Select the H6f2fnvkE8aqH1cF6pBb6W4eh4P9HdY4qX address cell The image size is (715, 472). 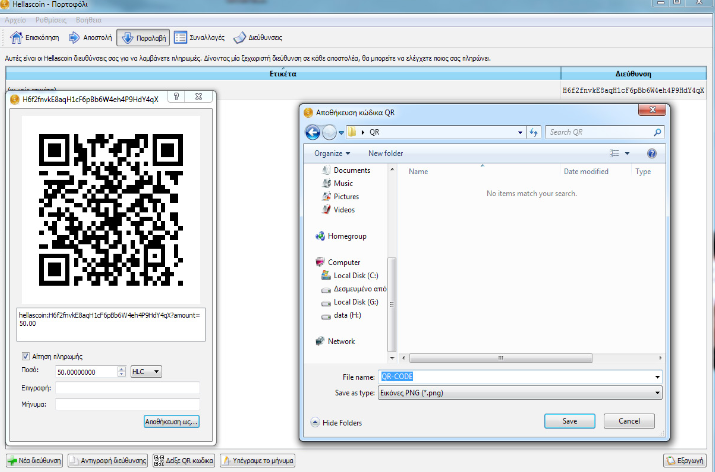pos(633,90)
